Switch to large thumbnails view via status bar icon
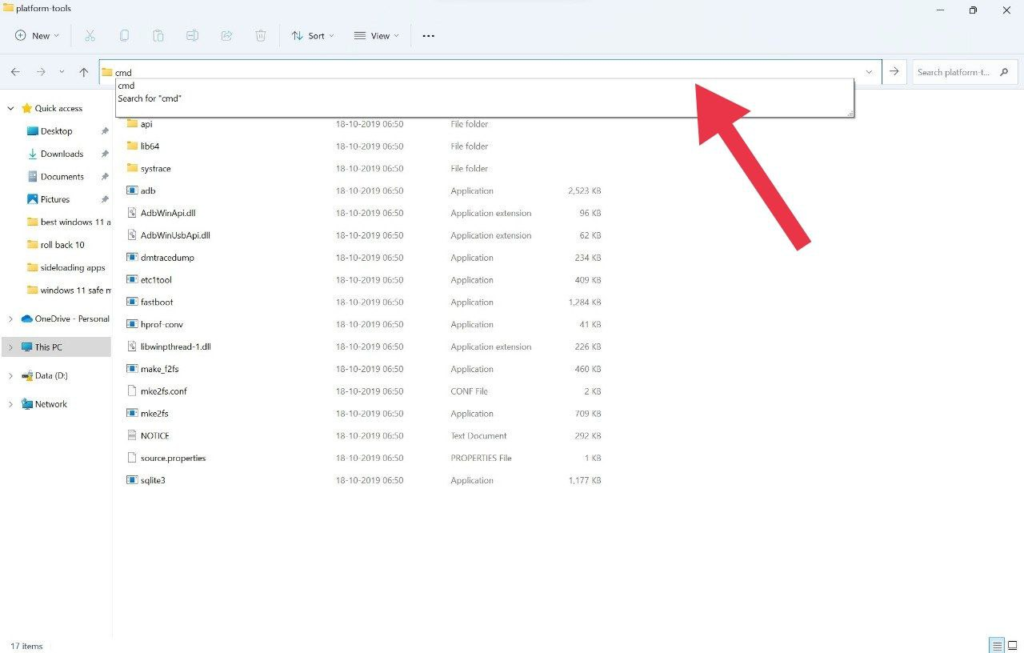This screenshot has height=653, width=1024. point(1012,645)
